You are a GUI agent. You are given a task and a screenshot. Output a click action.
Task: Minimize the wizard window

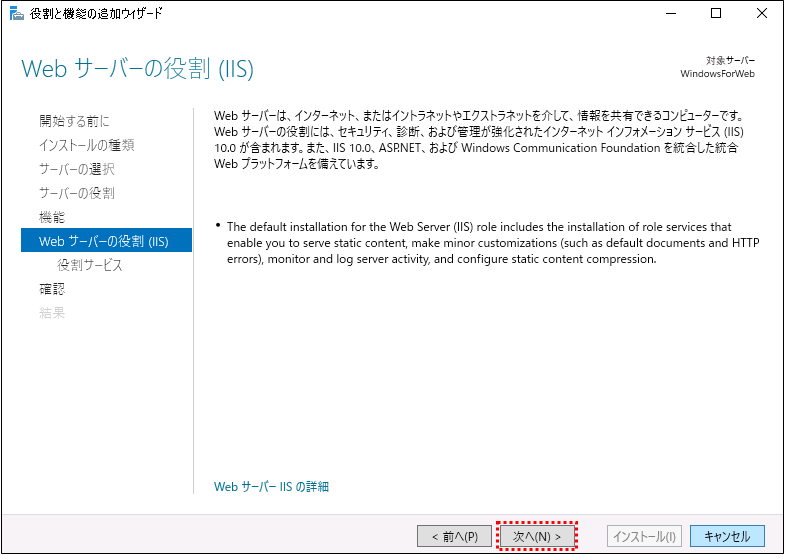coord(671,14)
